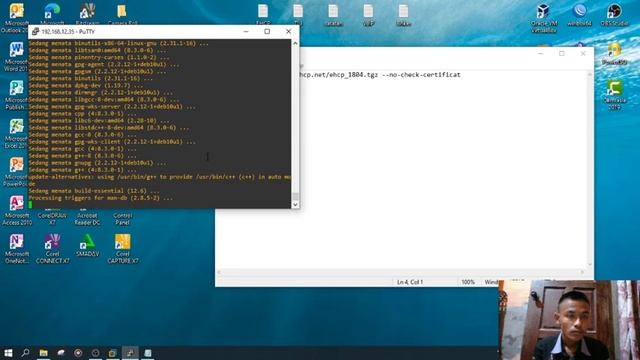Click Notepad 100% zoom status

(x=468, y=282)
